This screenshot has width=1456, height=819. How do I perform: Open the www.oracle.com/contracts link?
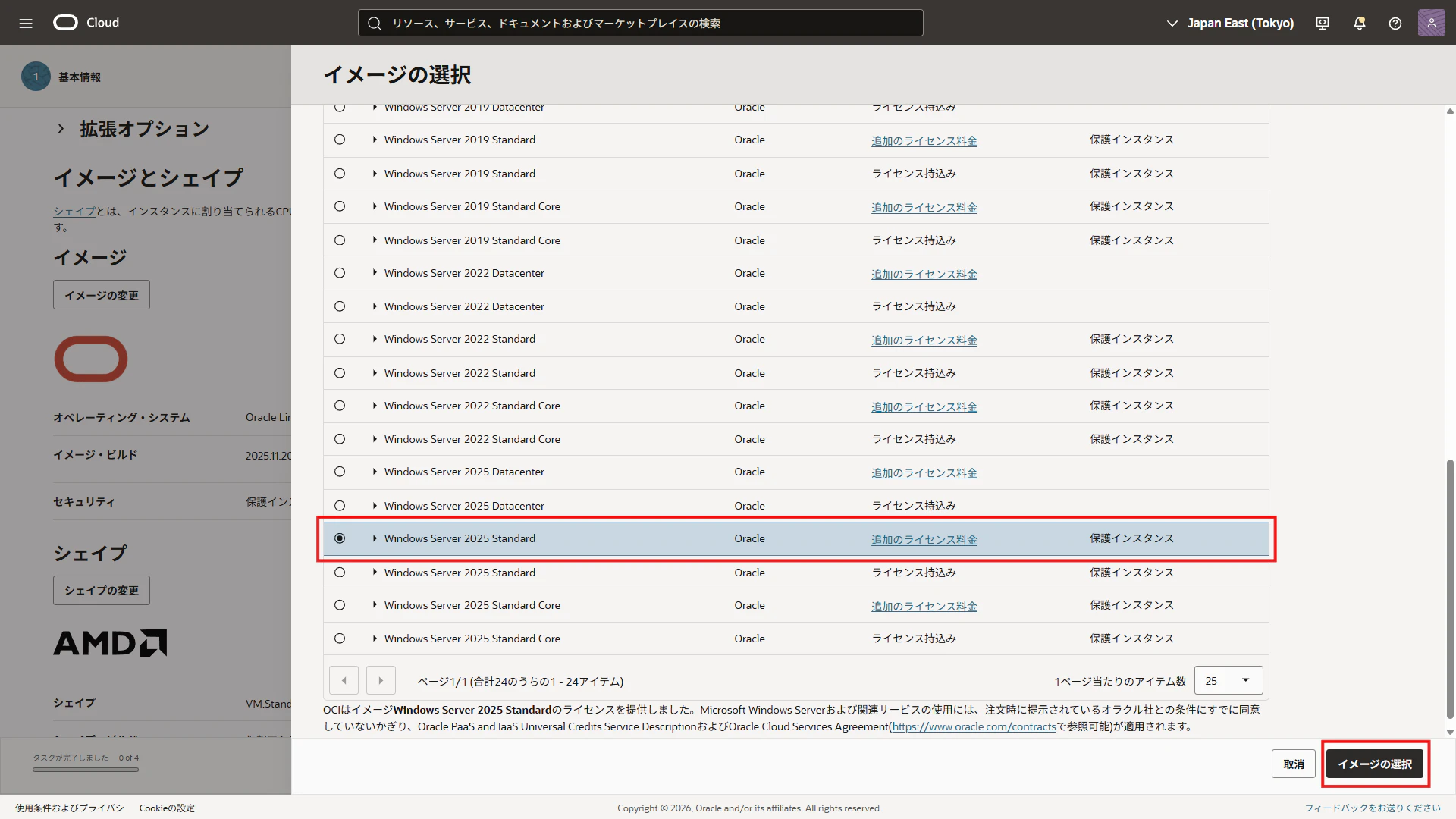974,726
